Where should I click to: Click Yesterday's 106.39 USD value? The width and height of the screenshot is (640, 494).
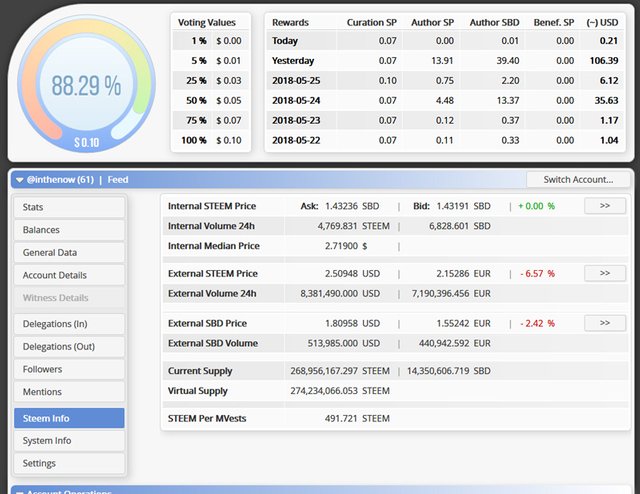coord(604,61)
